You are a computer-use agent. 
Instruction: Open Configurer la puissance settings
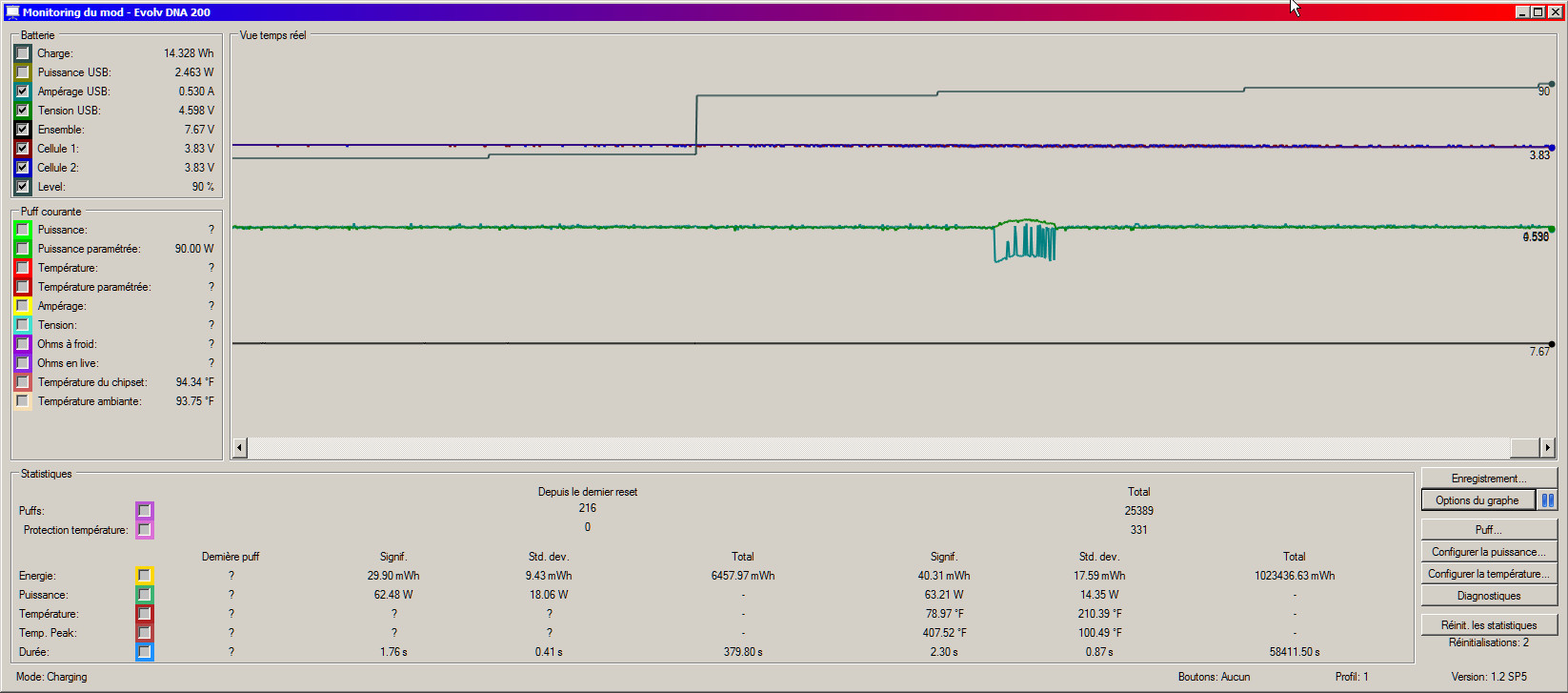click(x=1488, y=552)
